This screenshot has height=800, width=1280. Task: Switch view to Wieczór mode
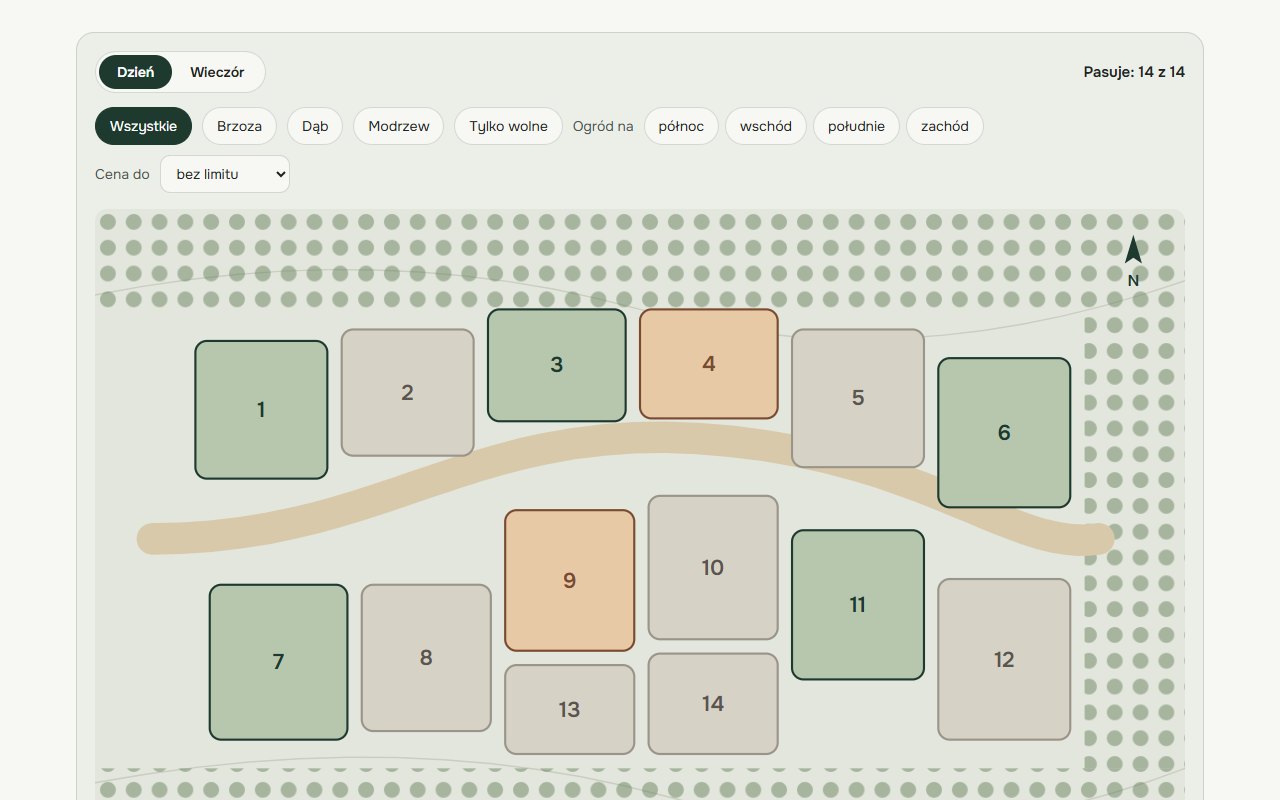(x=217, y=72)
